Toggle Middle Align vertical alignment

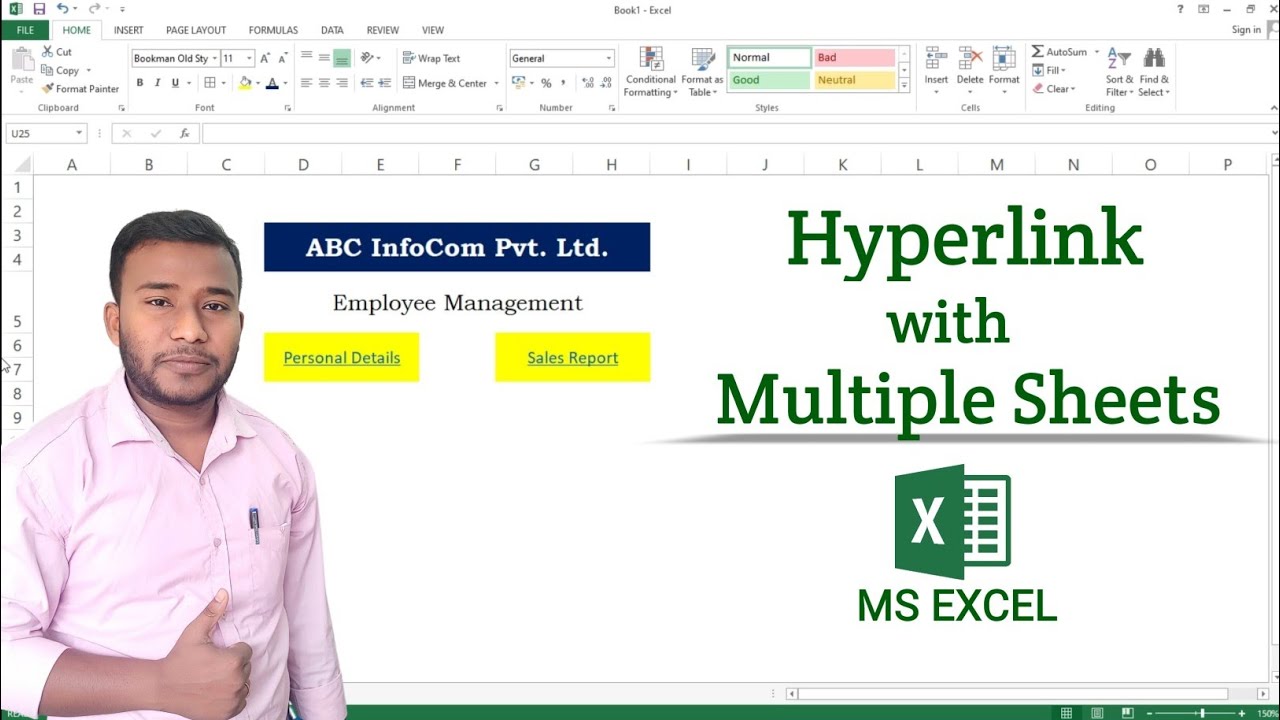[324, 58]
